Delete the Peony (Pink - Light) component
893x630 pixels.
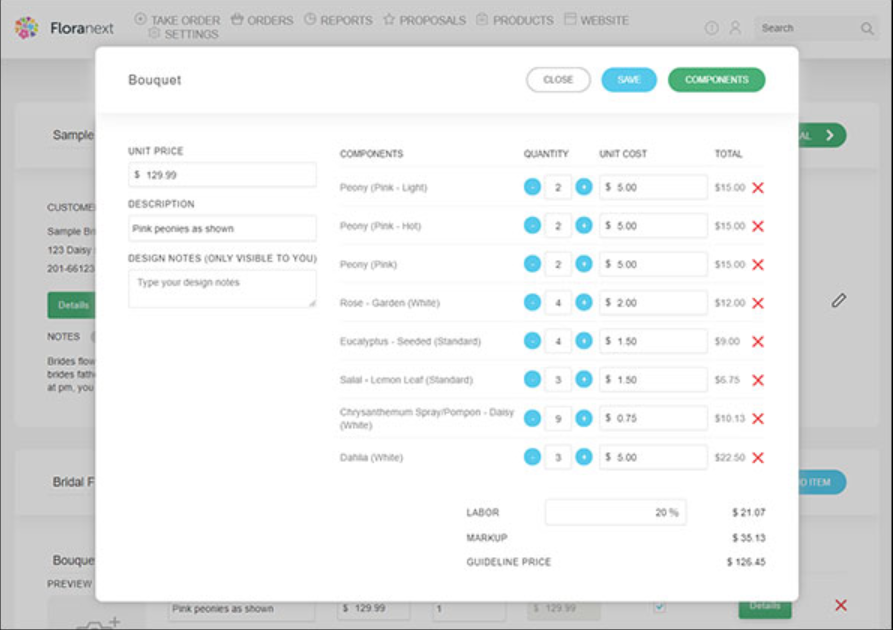pos(758,188)
